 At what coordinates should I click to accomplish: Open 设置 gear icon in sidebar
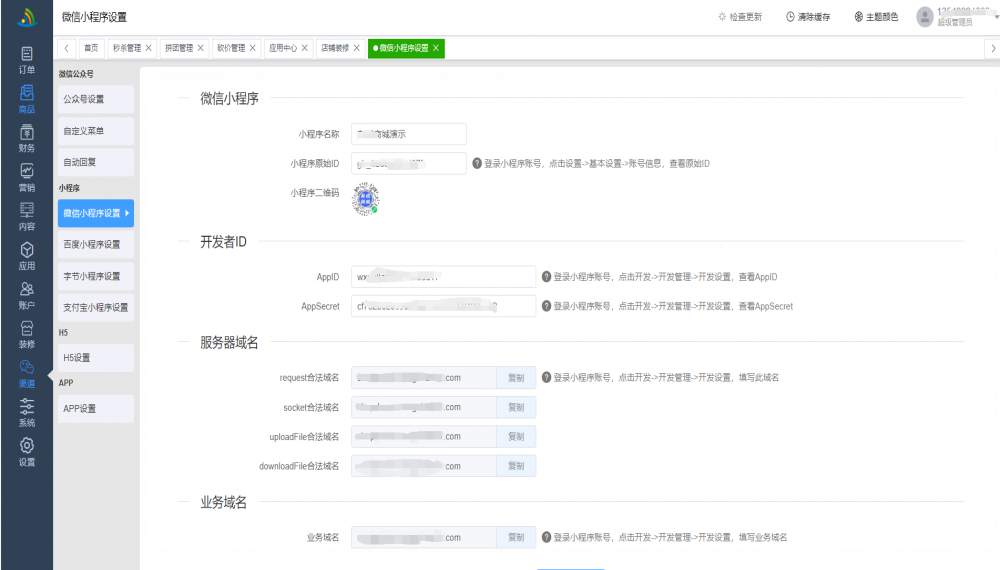pyautogui.click(x=26, y=450)
